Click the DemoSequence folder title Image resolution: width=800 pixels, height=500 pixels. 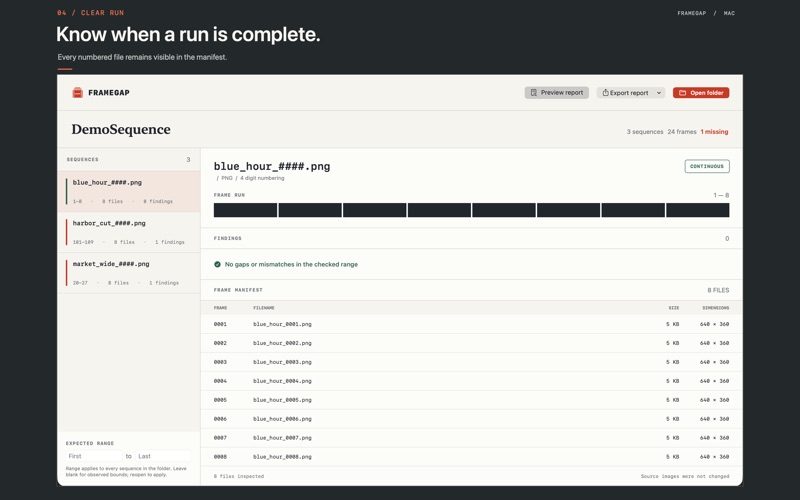click(x=121, y=130)
